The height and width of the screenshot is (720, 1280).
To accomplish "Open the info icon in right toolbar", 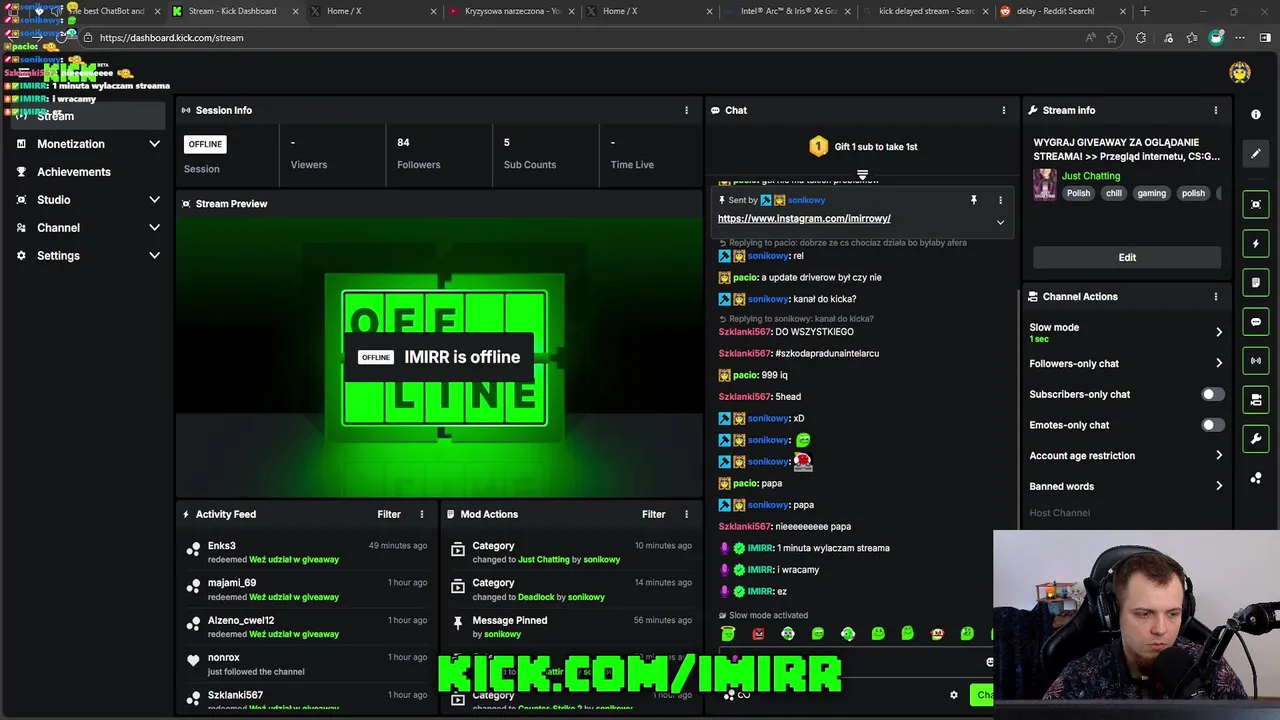I will (1256, 114).
